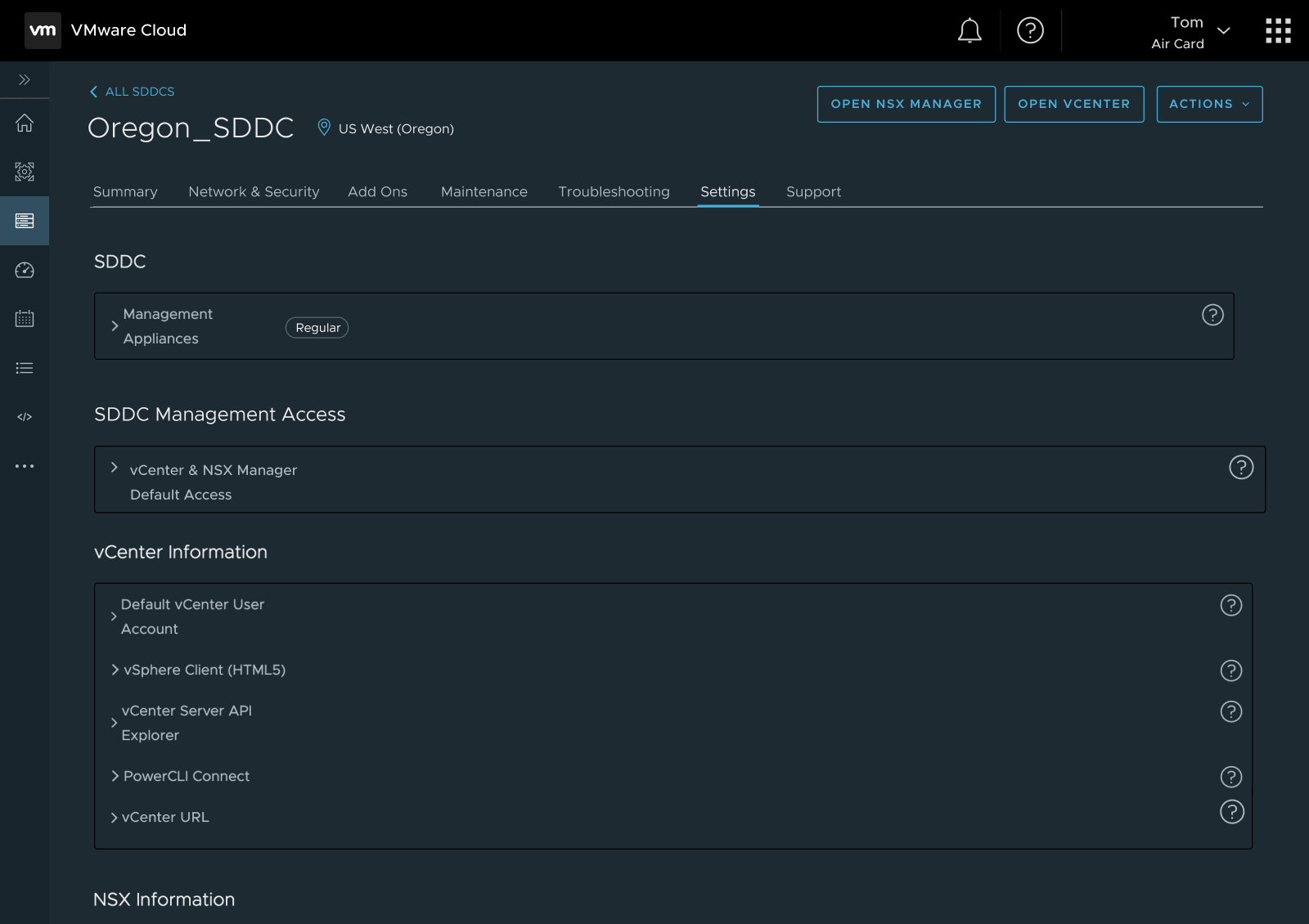Viewport: 1309px width, 924px height.
Task: Click the Regular appliance size badge
Action: pyautogui.click(x=317, y=327)
